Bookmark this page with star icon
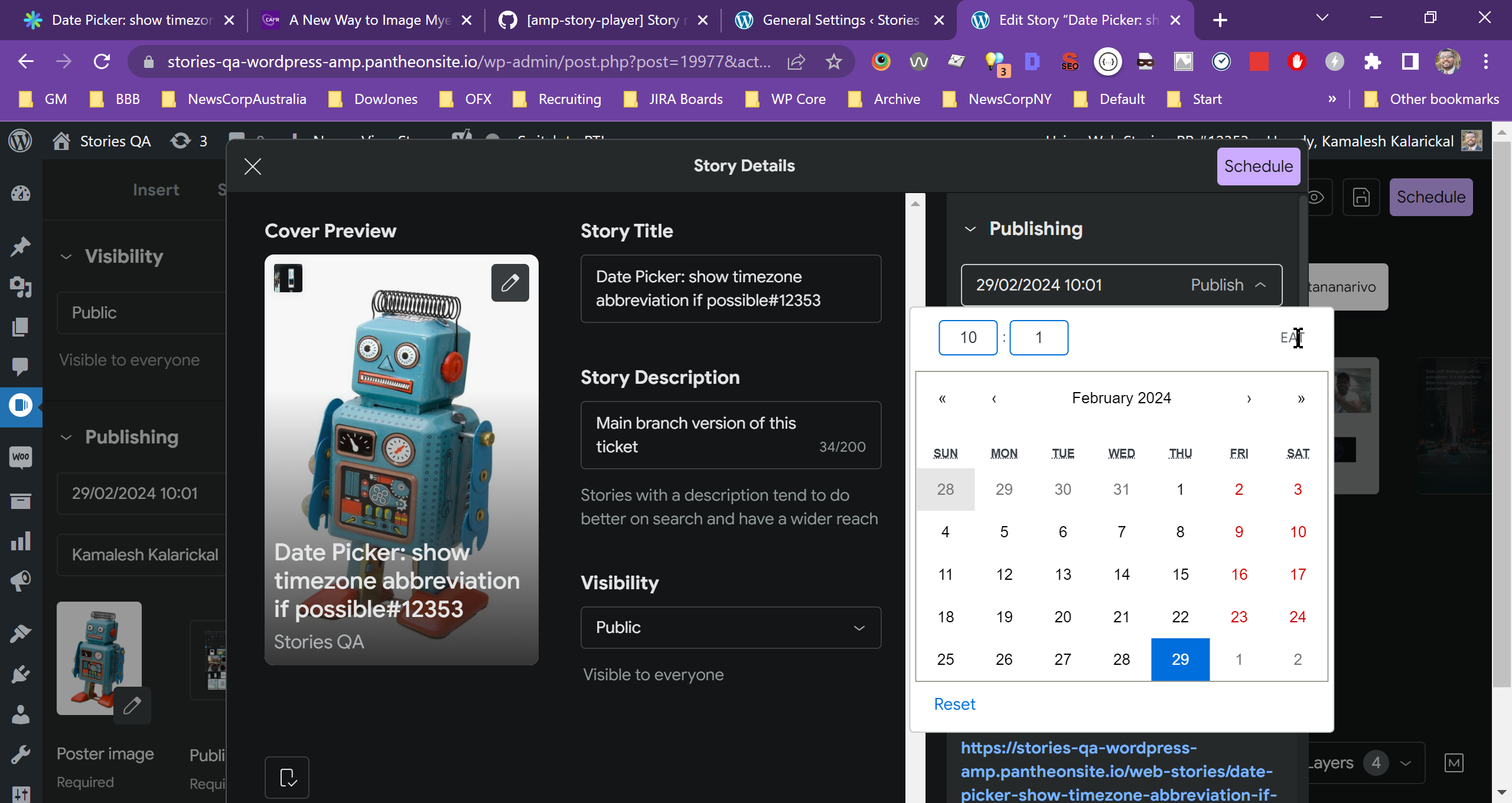The image size is (1512, 803). (x=833, y=61)
